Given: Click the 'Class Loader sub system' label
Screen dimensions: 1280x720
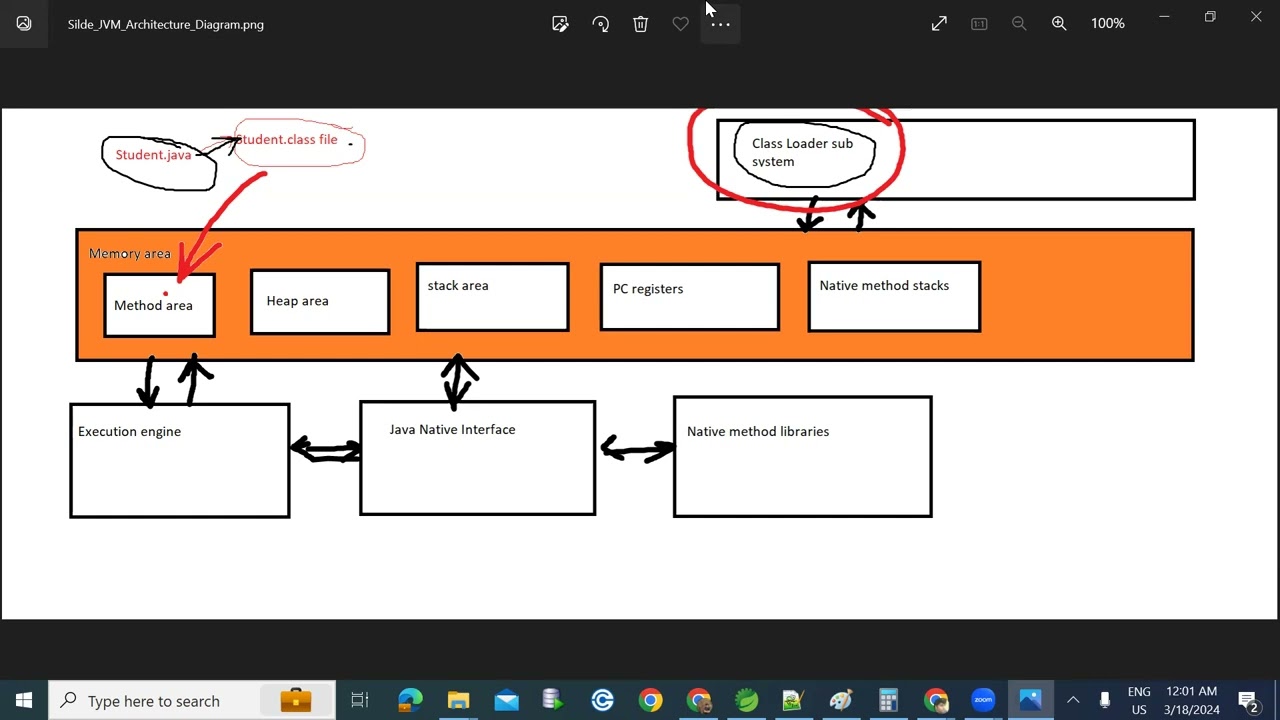Looking at the screenshot, I should click(802, 152).
